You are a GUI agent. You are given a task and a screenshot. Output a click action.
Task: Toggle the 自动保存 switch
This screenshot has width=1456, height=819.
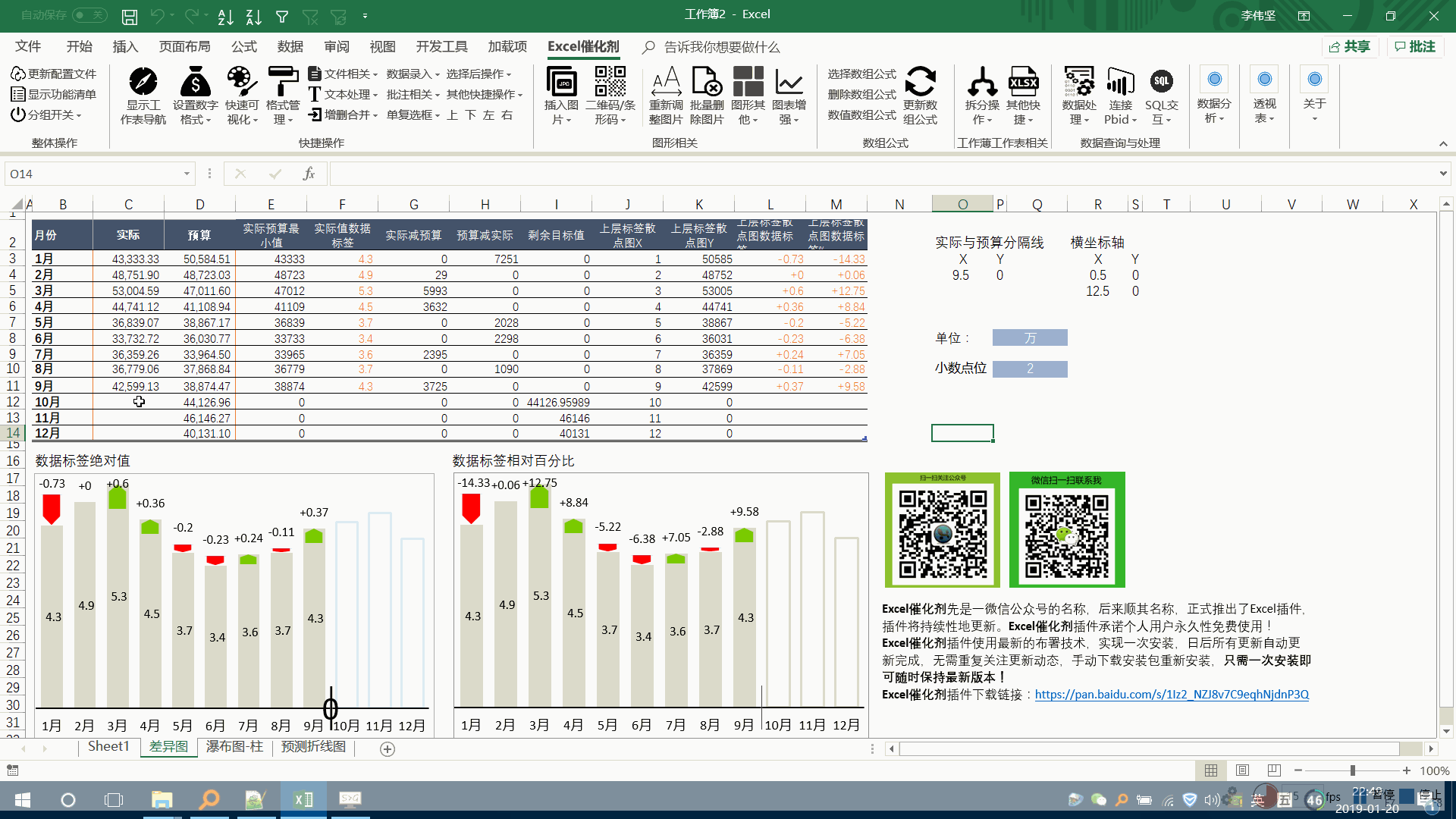tap(89, 15)
